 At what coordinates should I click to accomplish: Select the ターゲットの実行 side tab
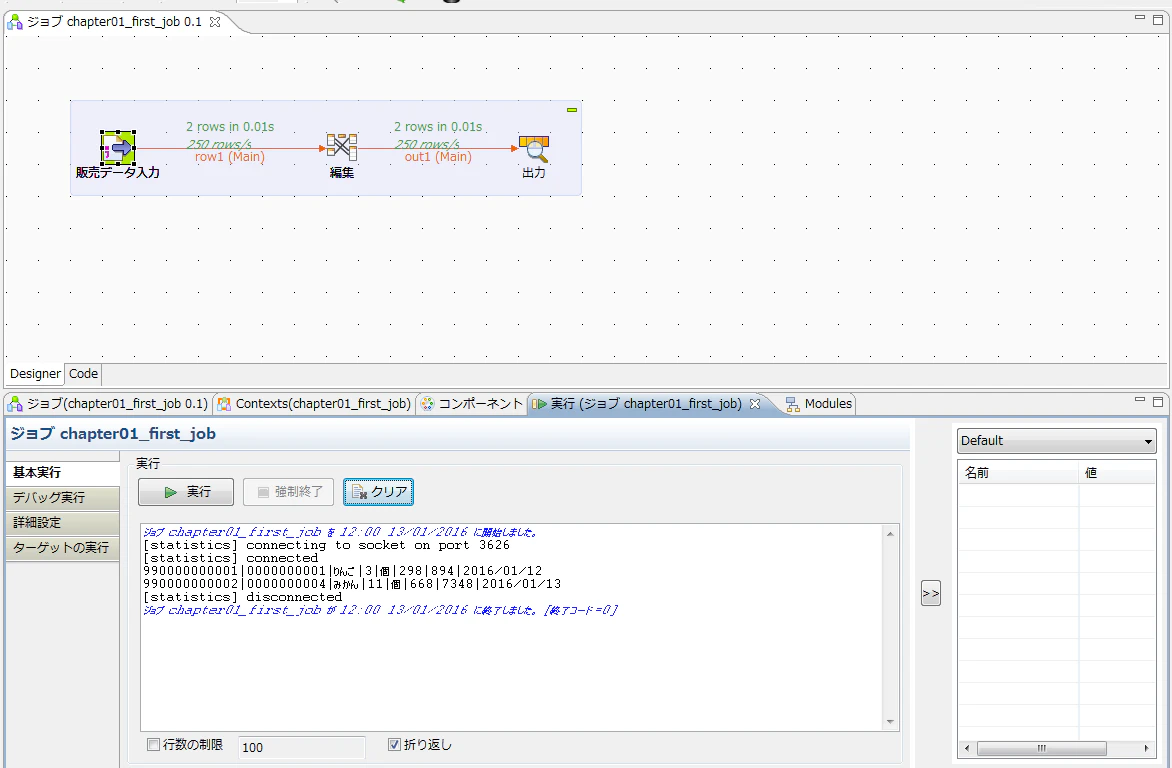point(62,547)
